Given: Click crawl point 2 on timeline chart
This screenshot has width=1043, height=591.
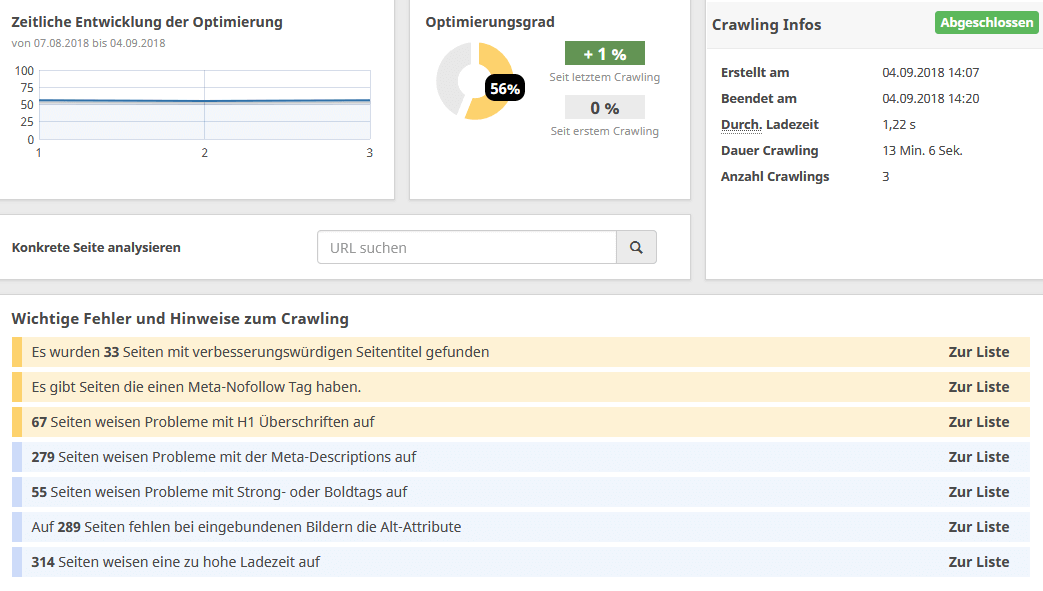Looking at the screenshot, I should [204, 102].
